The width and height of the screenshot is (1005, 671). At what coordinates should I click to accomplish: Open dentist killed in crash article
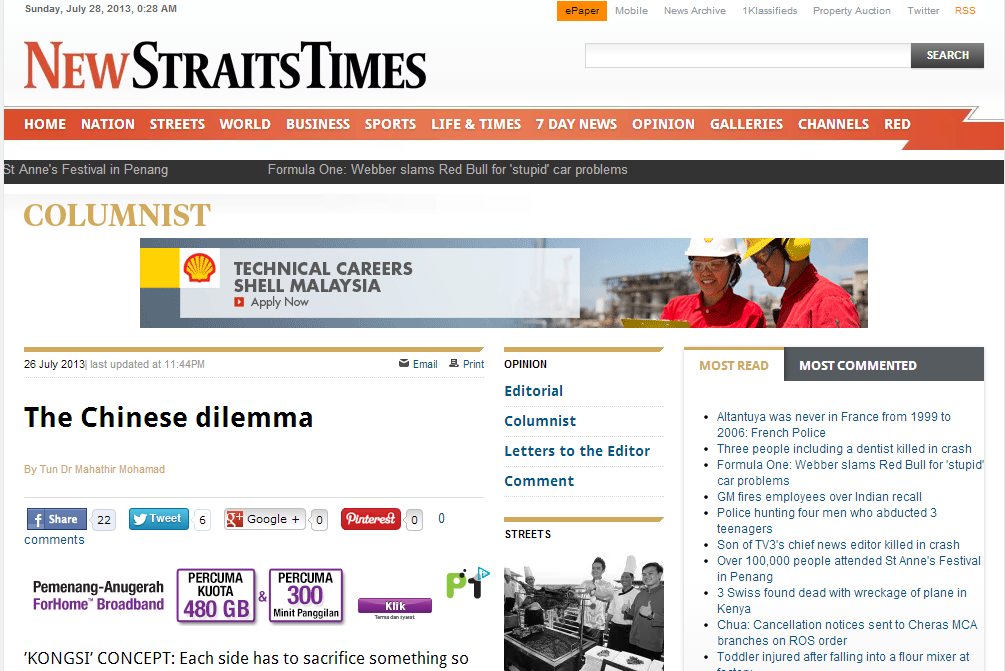(x=844, y=449)
